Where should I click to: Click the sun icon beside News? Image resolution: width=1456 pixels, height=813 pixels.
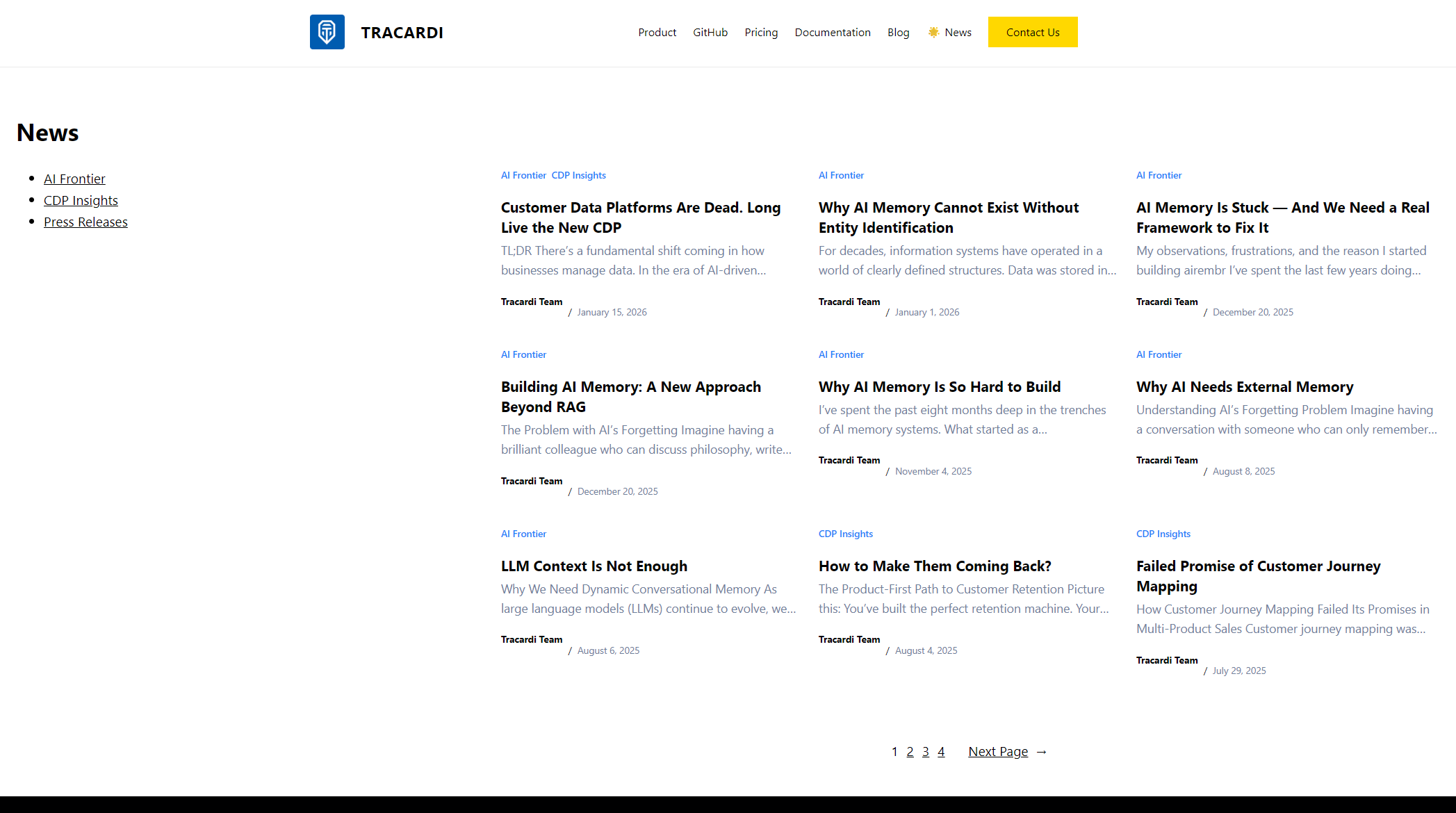(933, 32)
